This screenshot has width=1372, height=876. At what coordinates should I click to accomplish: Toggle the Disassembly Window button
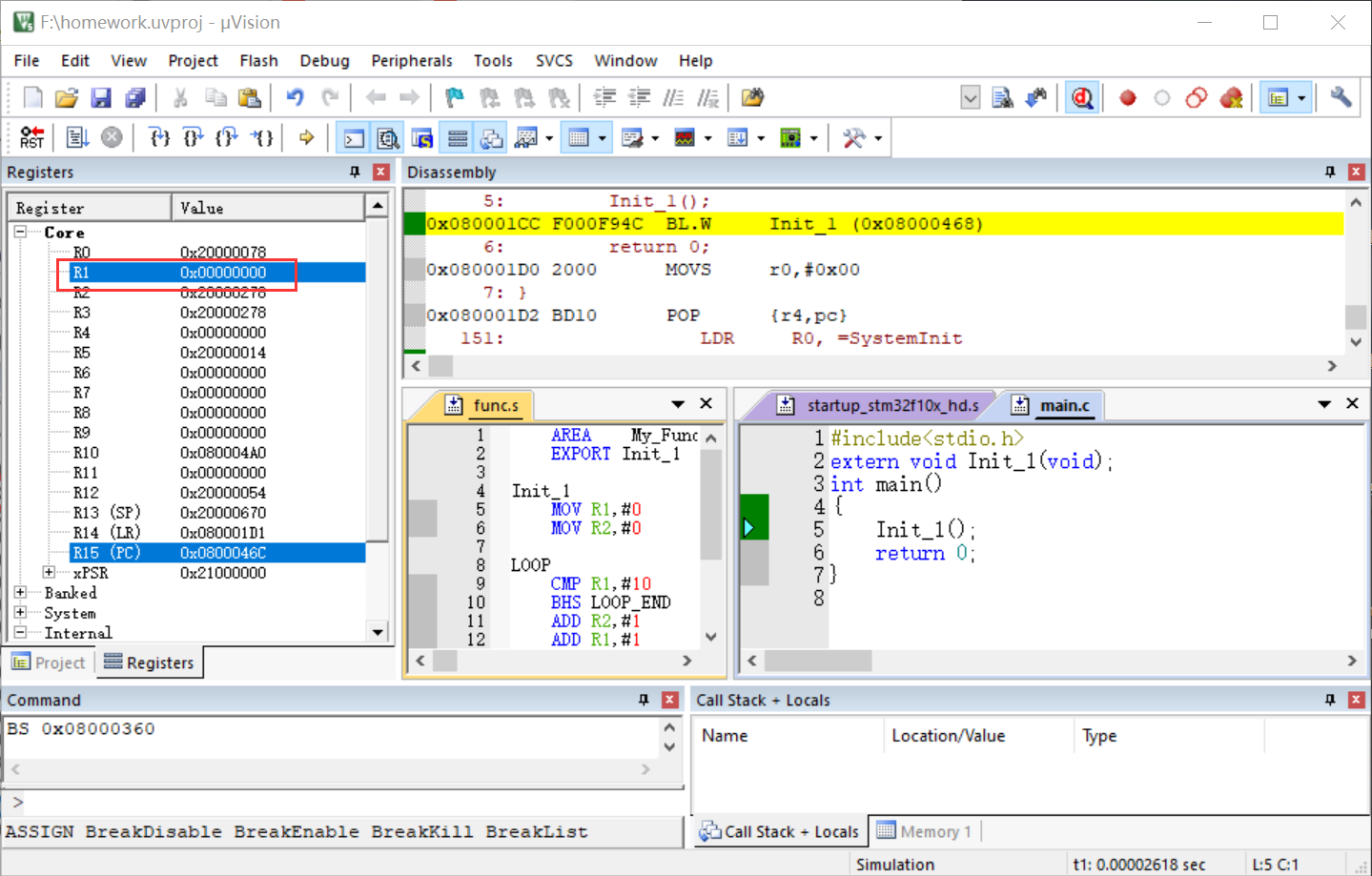[388, 138]
